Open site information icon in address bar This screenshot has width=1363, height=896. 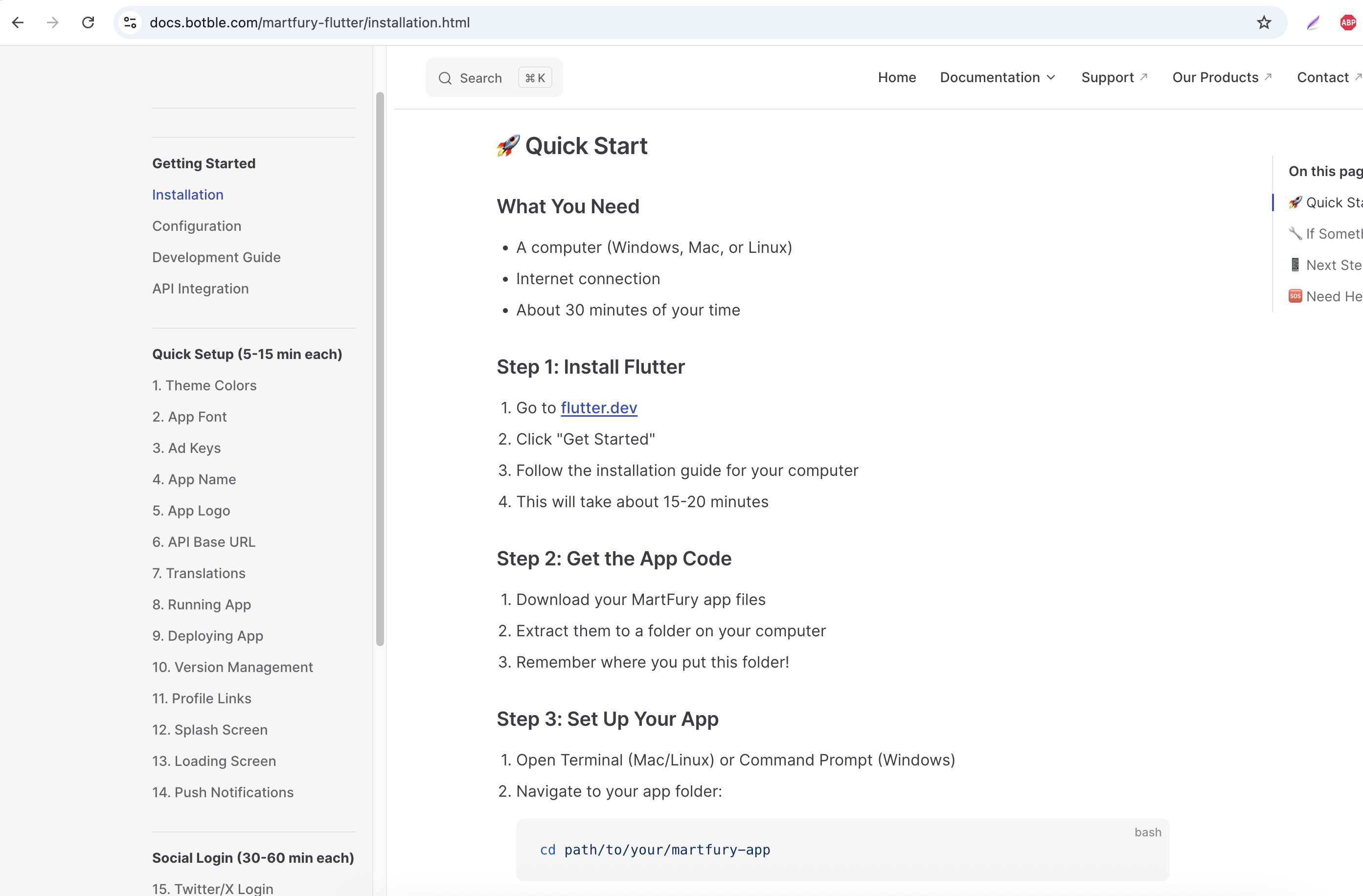pos(130,22)
